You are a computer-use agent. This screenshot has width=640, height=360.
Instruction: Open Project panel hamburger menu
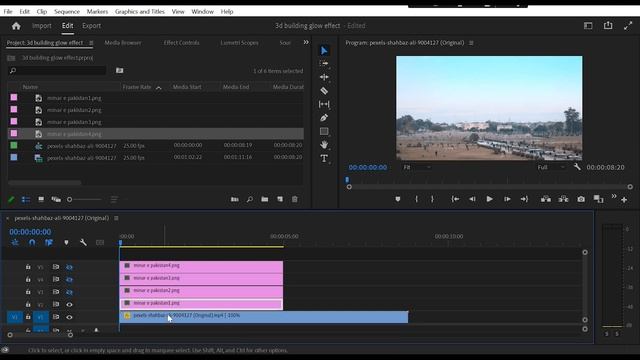91,42
